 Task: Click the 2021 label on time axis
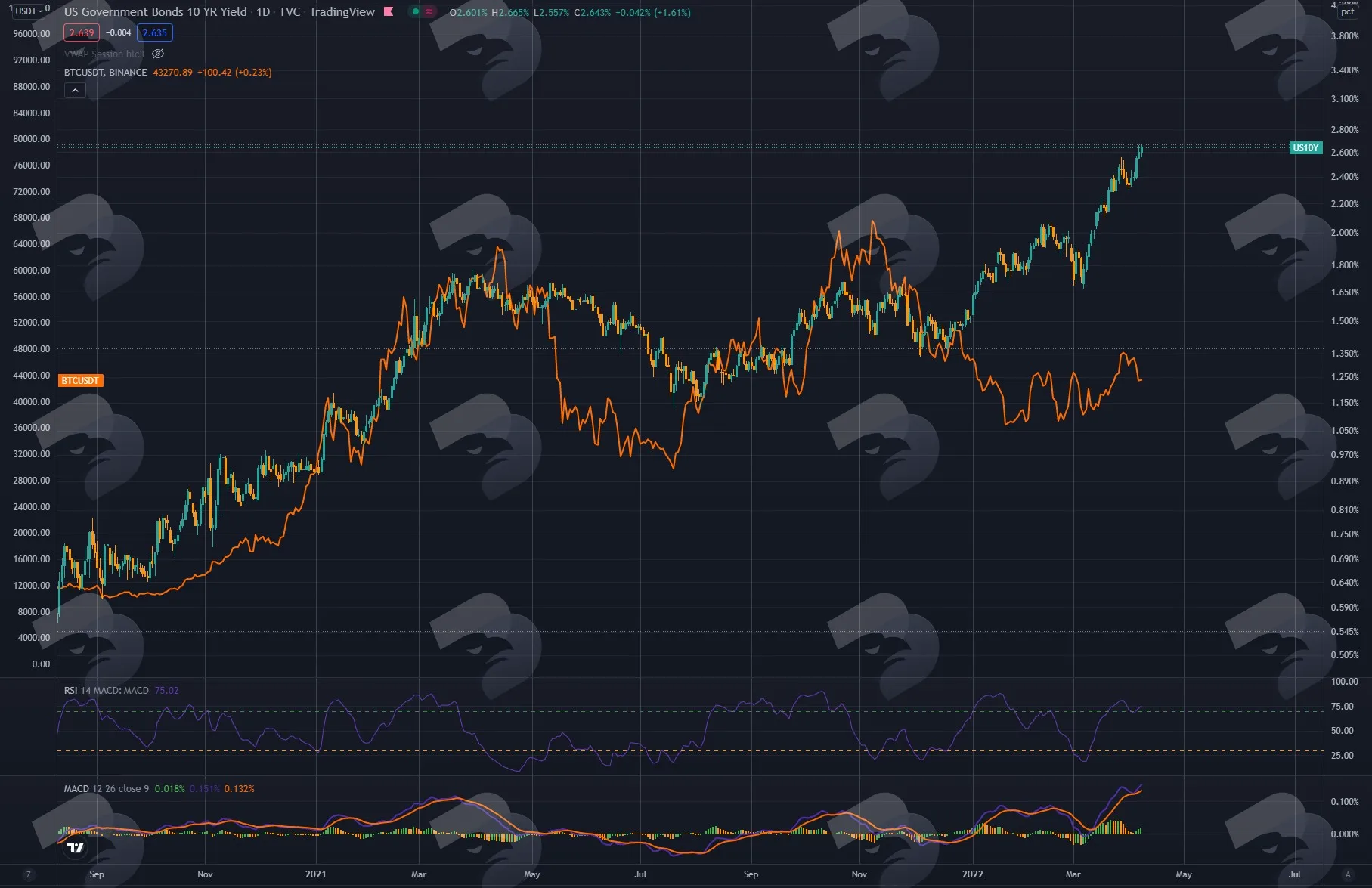(316, 874)
